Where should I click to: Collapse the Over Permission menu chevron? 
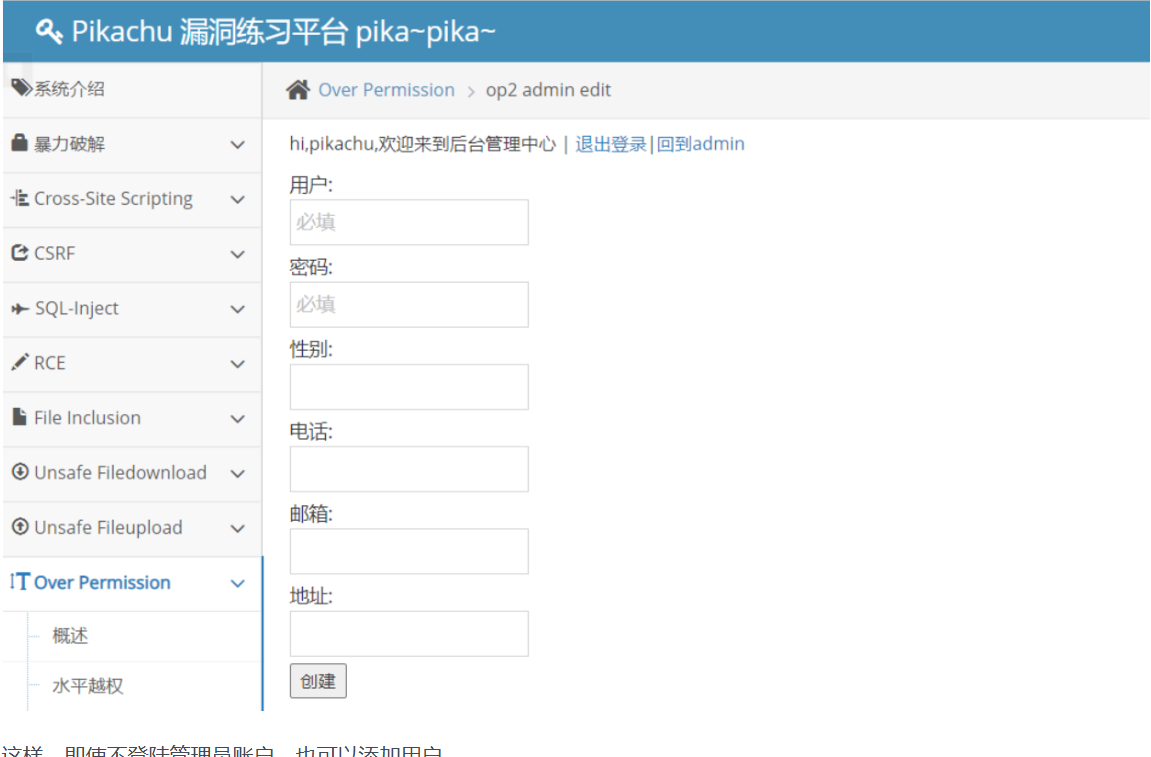click(x=237, y=584)
